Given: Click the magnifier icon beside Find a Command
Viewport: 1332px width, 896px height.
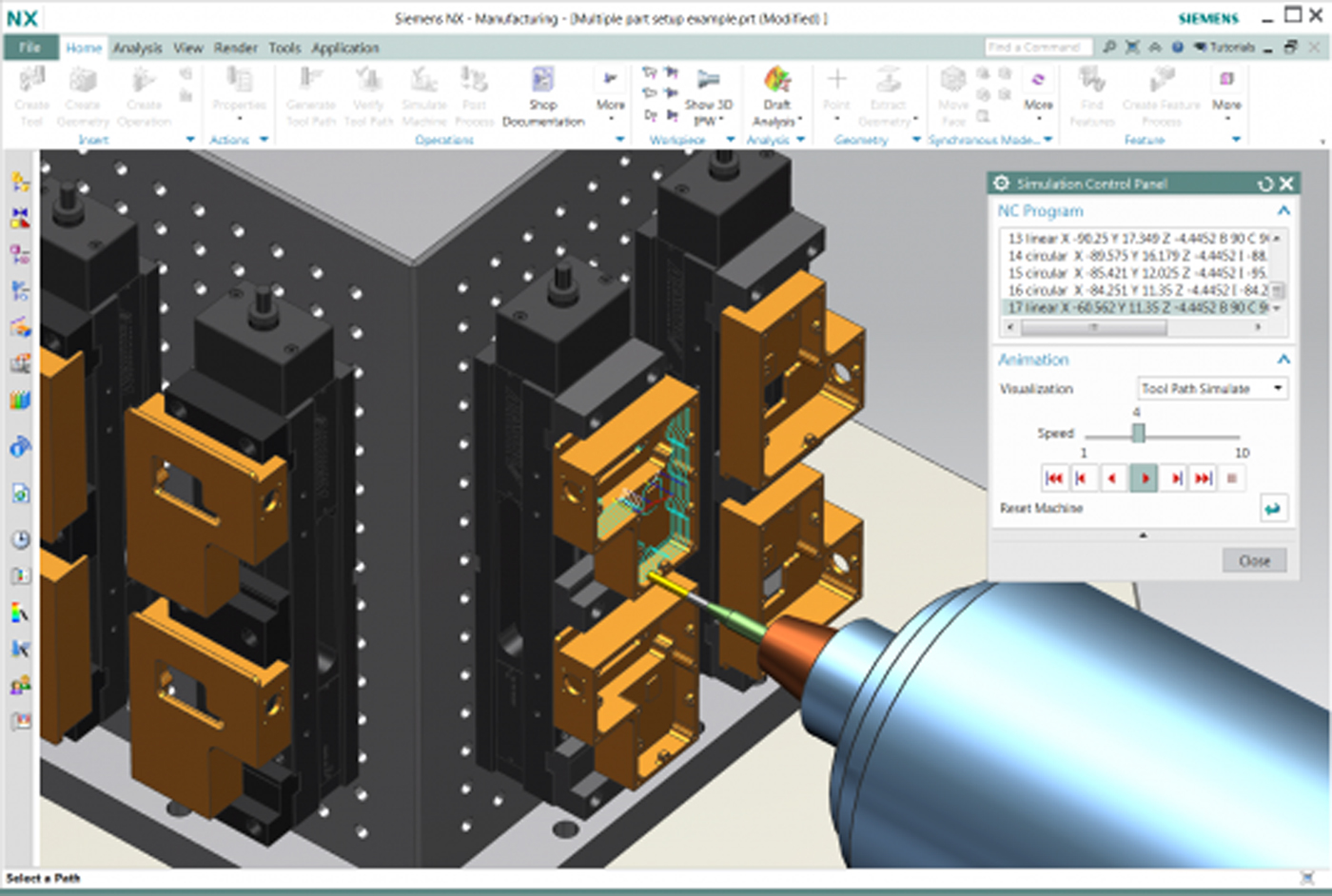Looking at the screenshot, I should [1109, 47].
